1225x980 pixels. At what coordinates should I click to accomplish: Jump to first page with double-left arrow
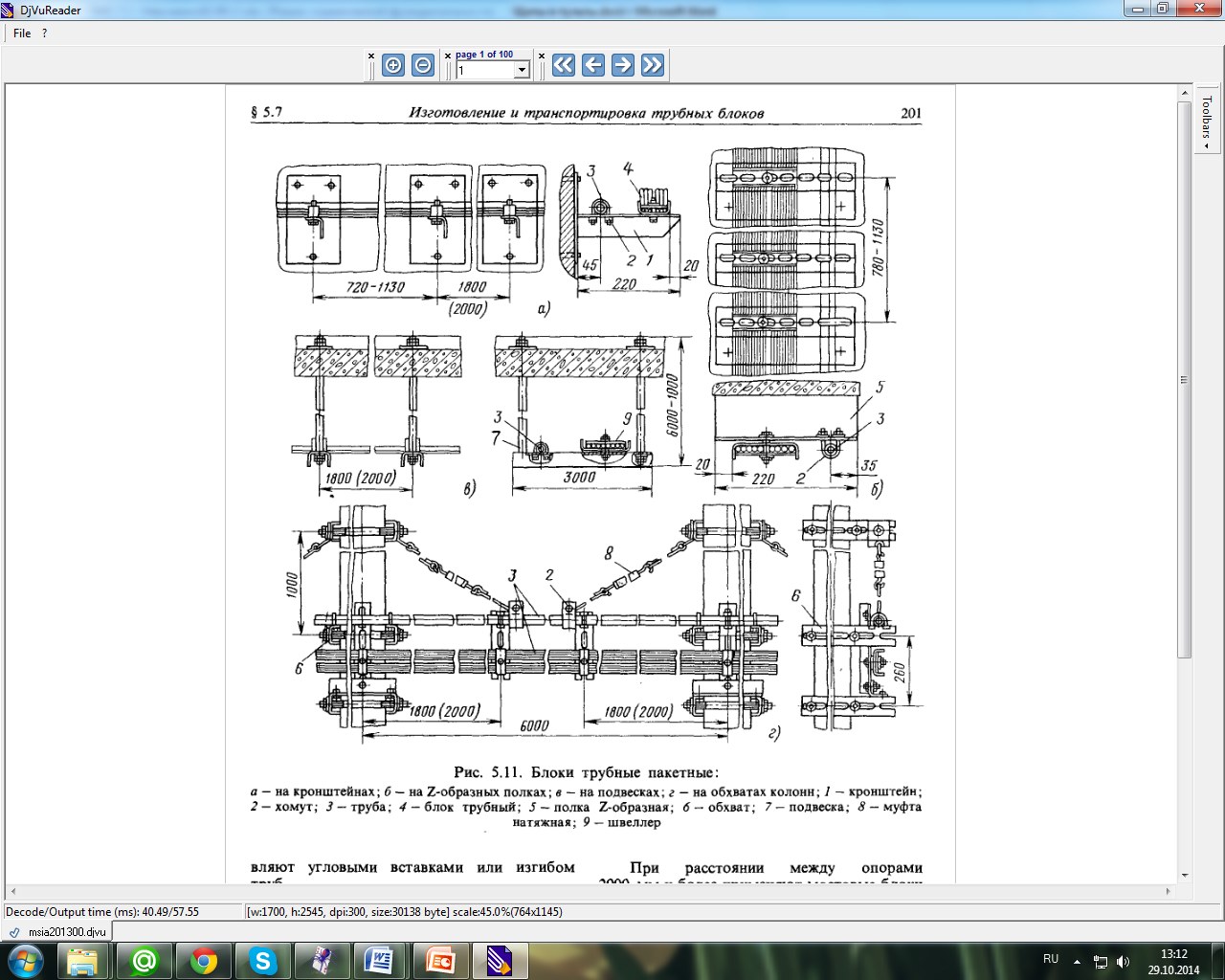click(x=564, y=64)
